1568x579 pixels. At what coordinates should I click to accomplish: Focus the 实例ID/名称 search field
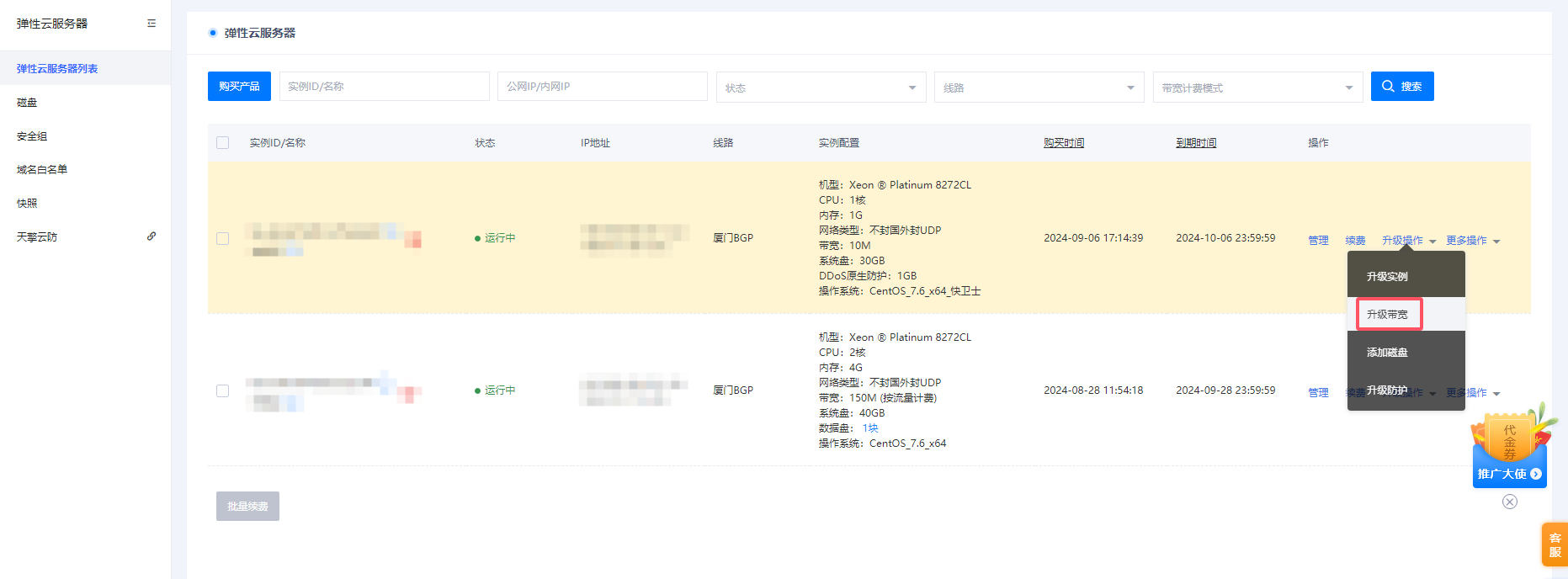(x=384, y=87)
